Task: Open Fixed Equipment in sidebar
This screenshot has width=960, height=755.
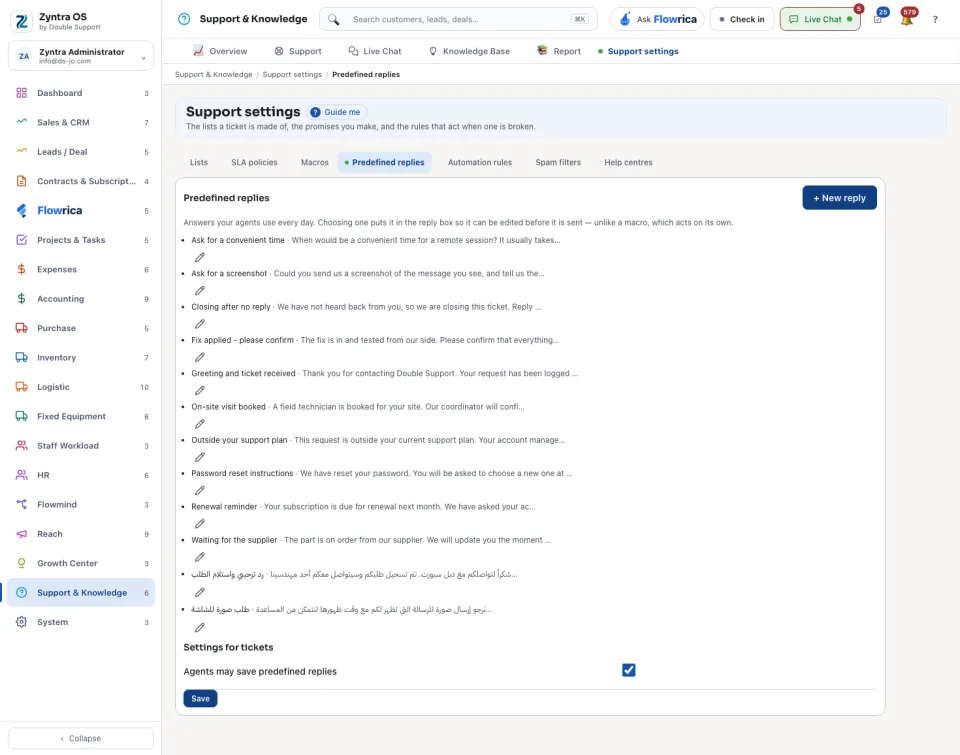Action: (81, 416)
